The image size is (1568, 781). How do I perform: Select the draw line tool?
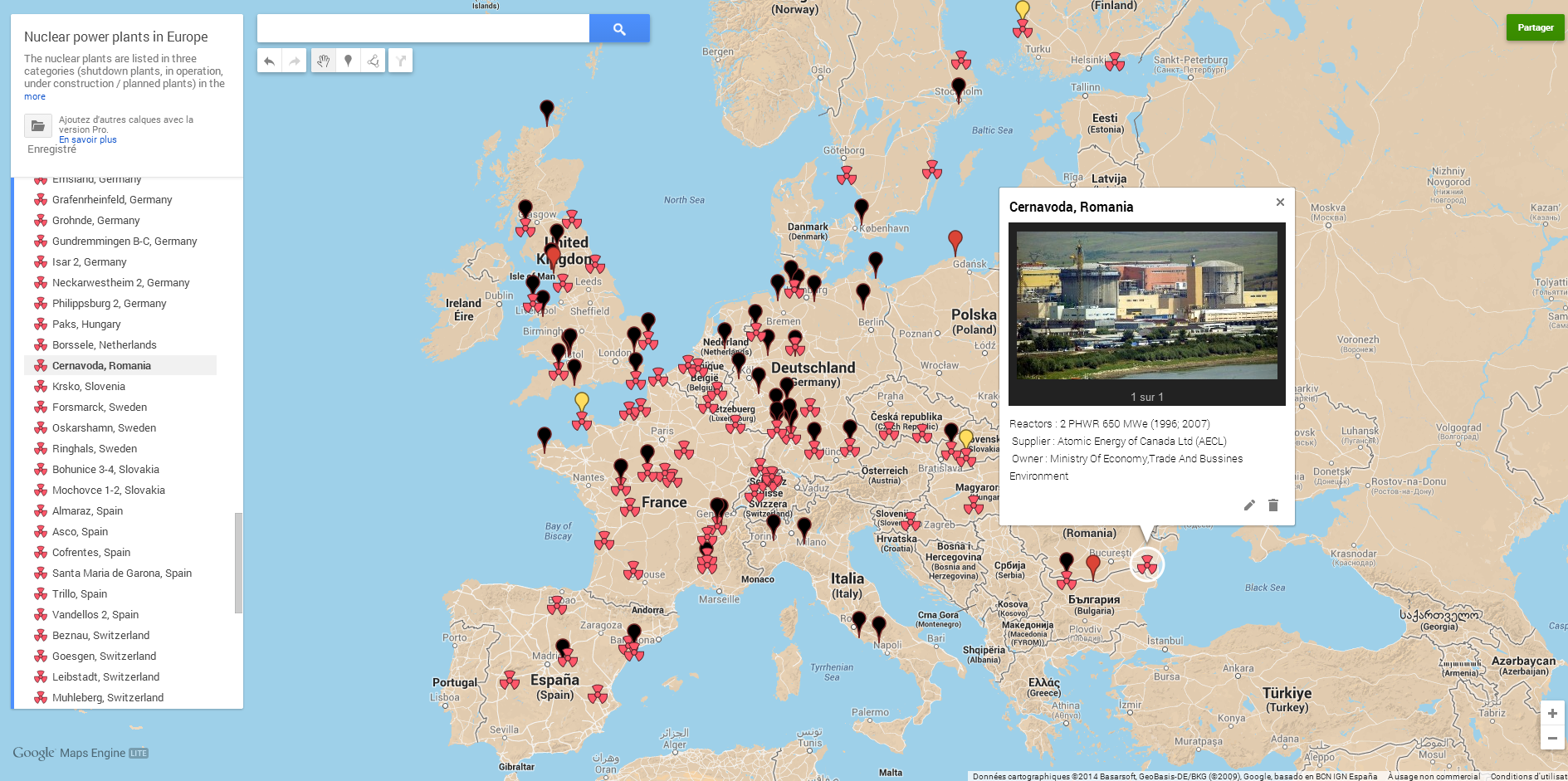374,61
